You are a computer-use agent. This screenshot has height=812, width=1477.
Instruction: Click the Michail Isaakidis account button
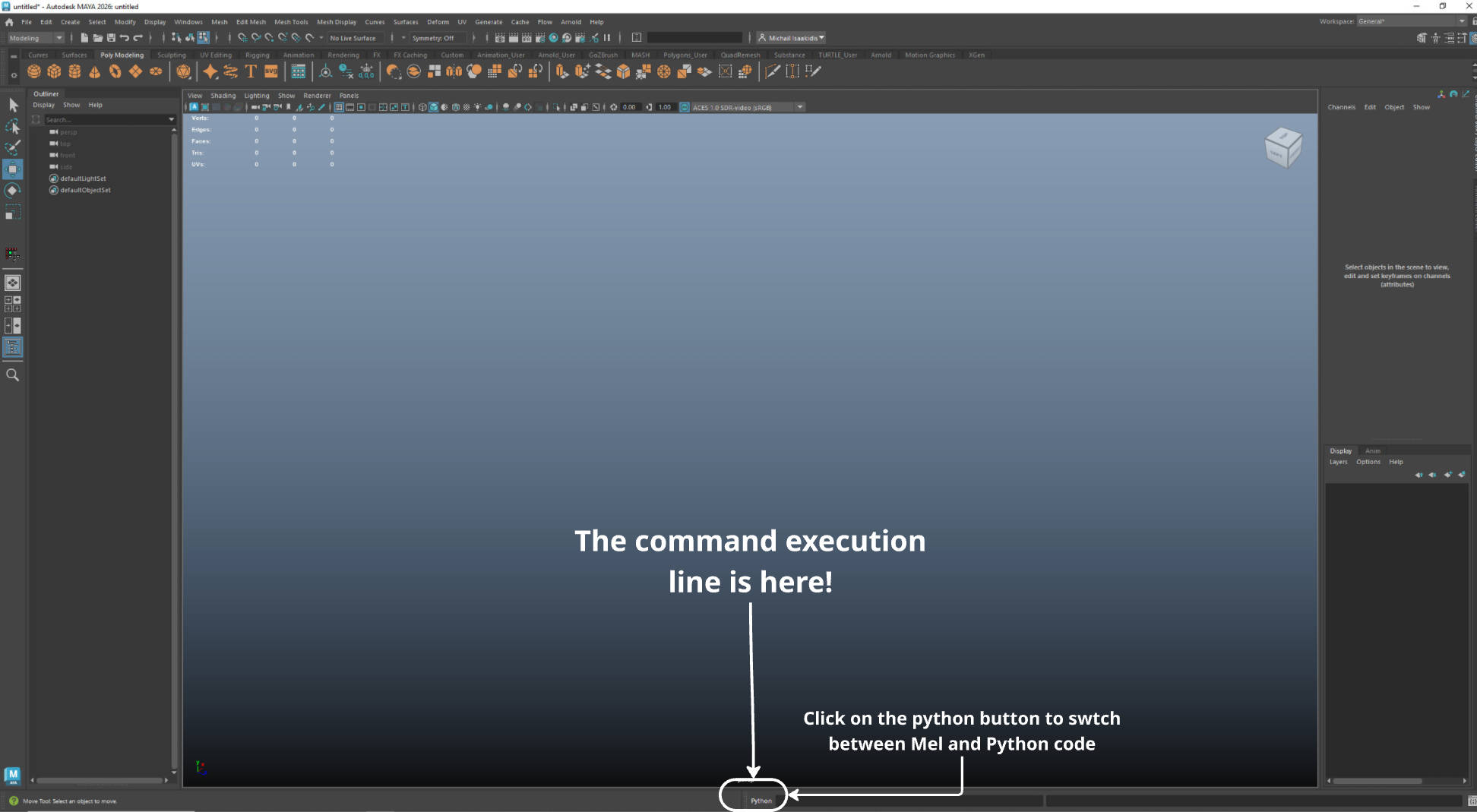tap(792, 38)
